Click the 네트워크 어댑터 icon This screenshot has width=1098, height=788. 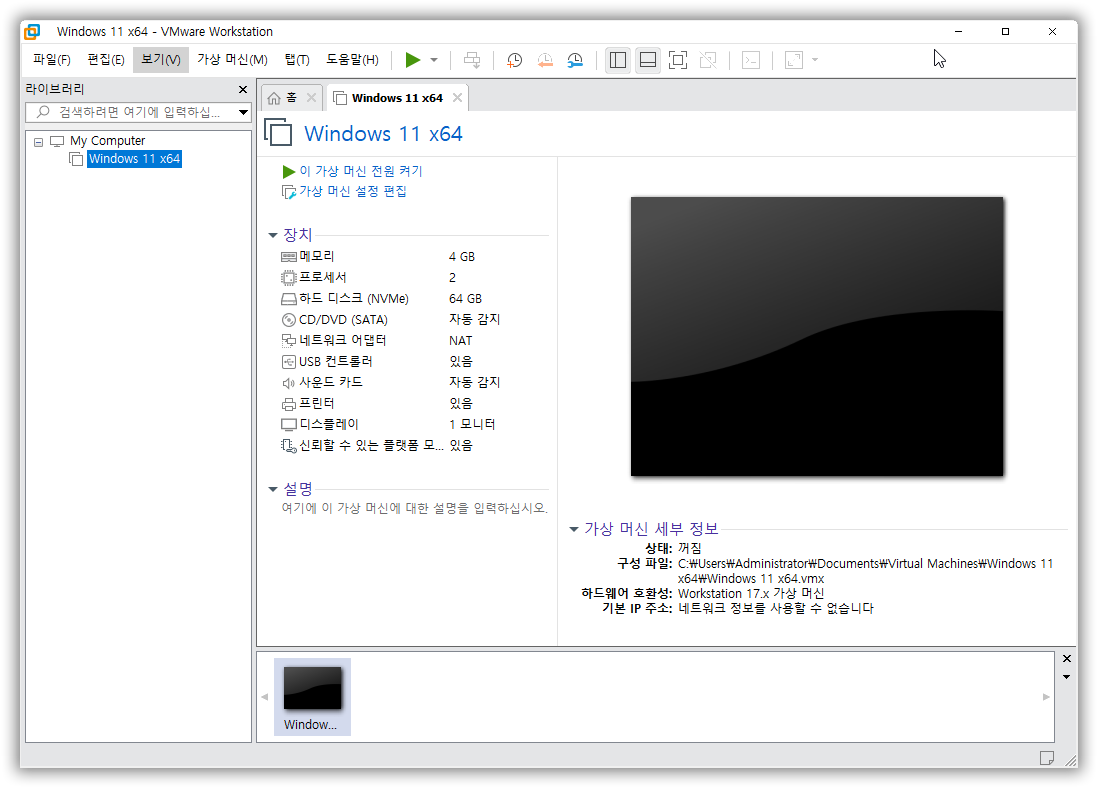tap(289, 341)
